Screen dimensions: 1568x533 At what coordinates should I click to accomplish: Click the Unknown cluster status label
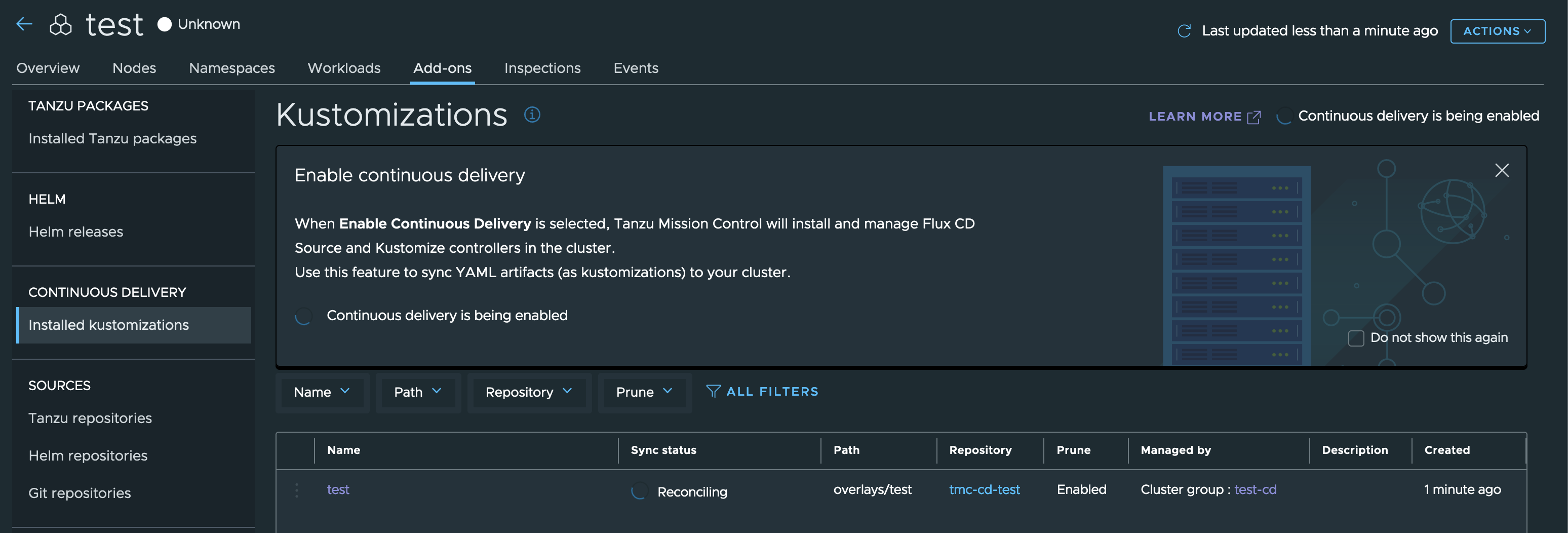point(209,24)
